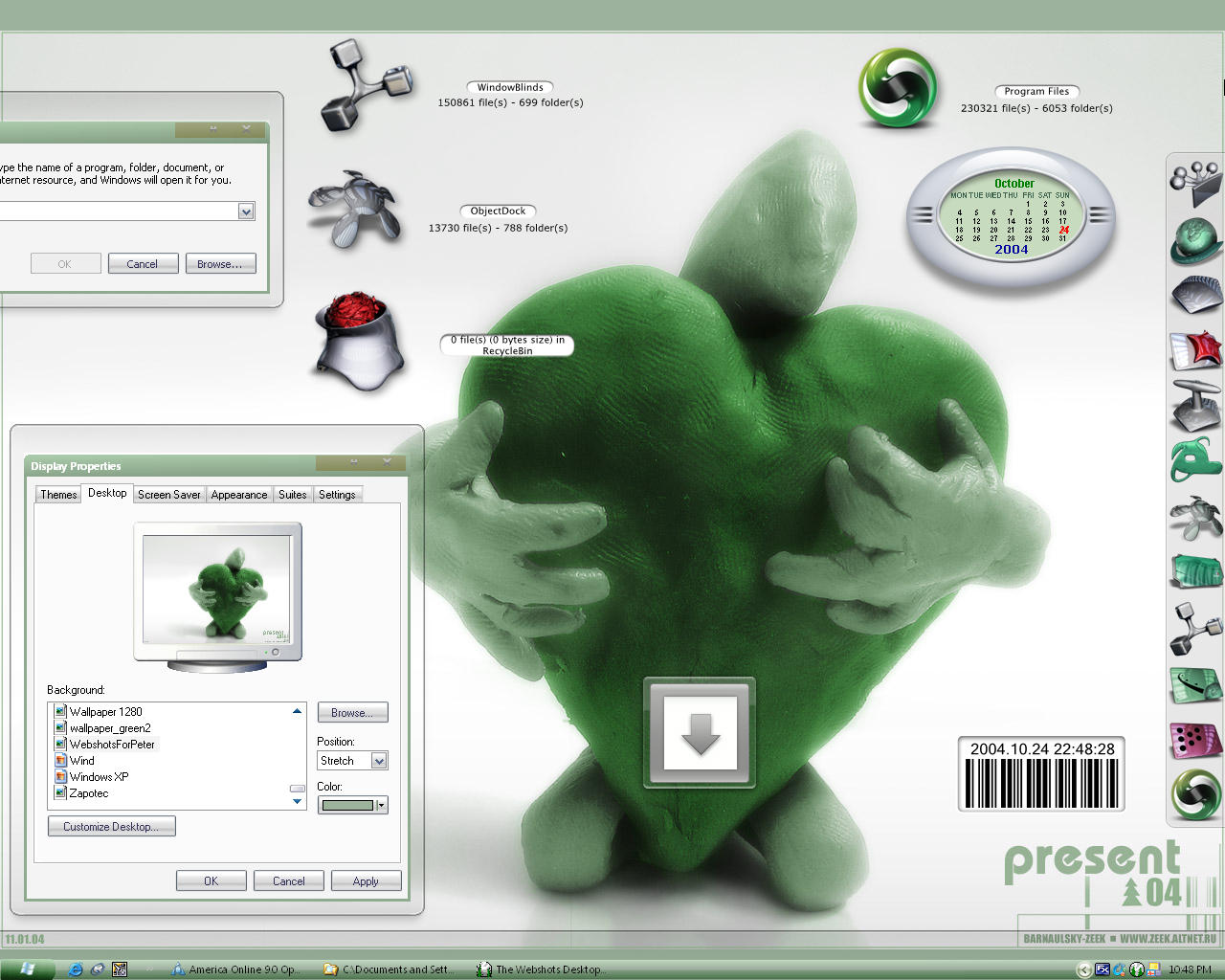Click Internet Explorer quick launch icon
The image size is (1225, 980).
click(76, 969)
